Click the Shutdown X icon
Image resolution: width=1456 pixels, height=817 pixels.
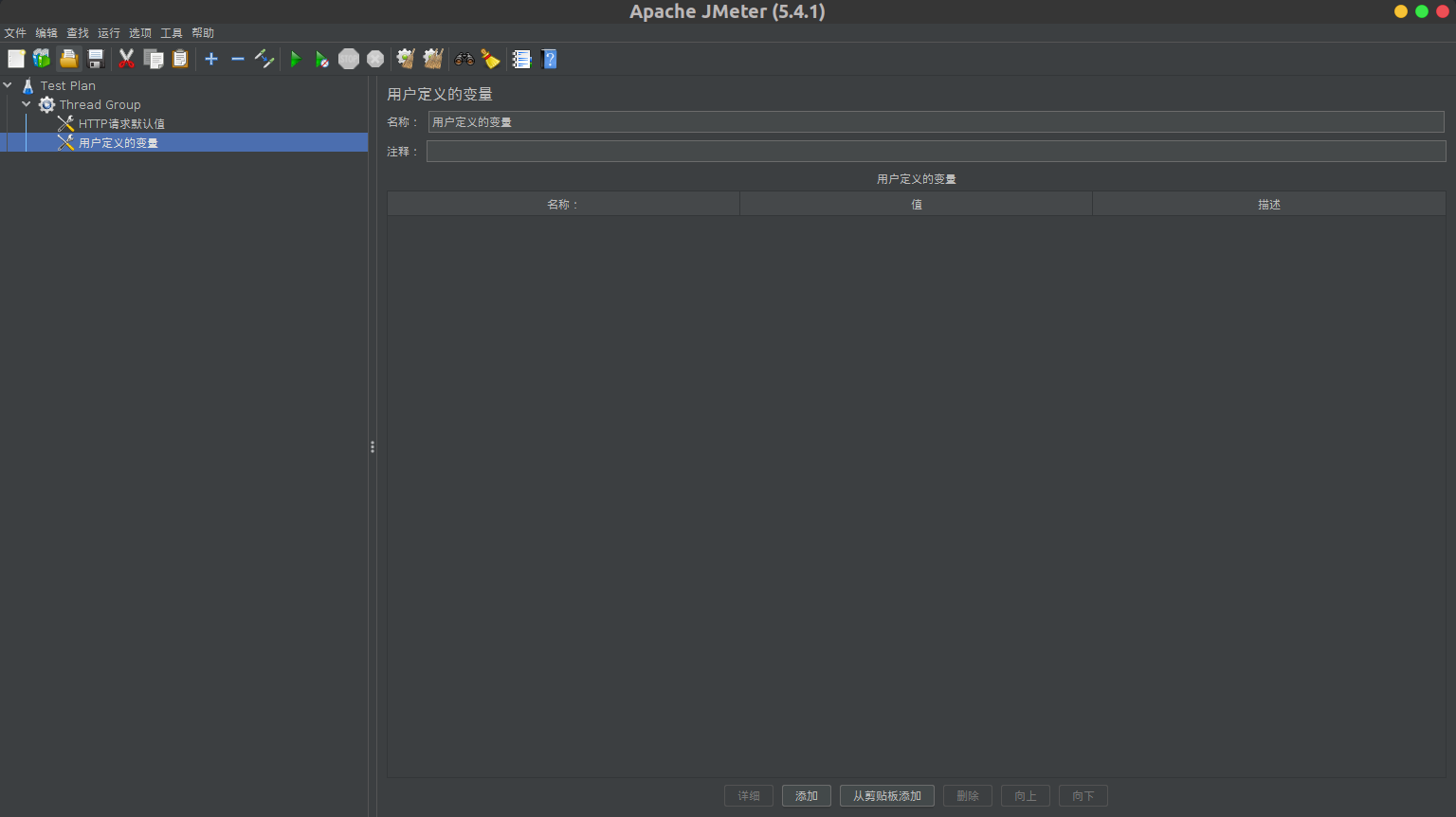pos(375,59)
